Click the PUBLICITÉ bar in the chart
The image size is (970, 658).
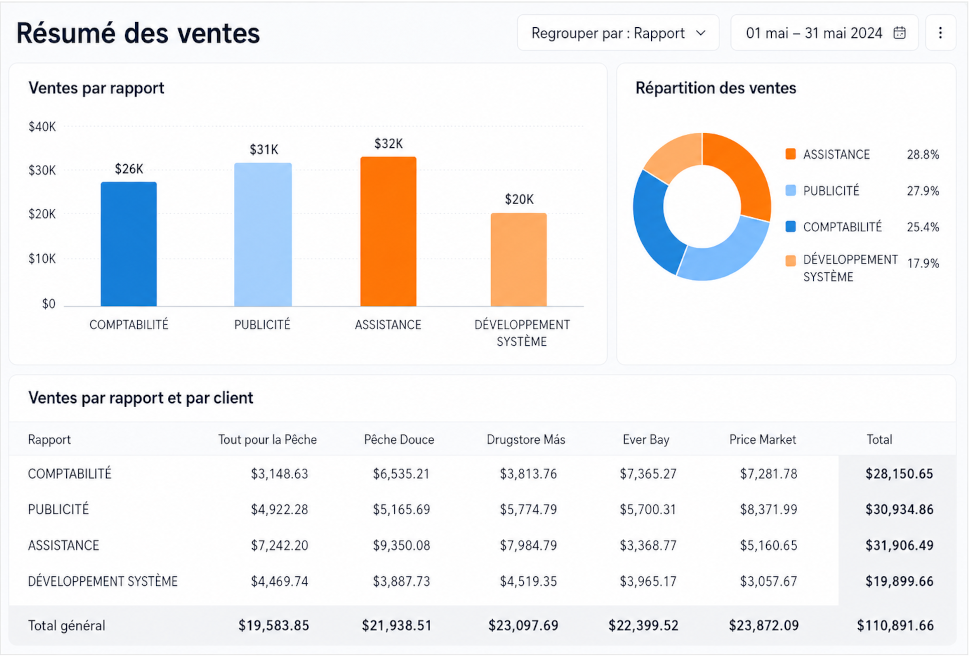click(263, 234)
